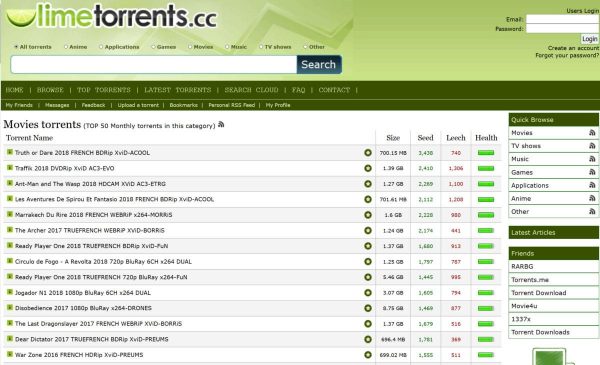Choose the TV shows radio option

(261, 47)
